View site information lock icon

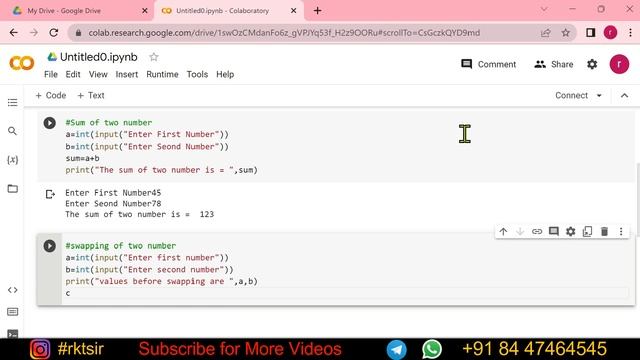78,33
